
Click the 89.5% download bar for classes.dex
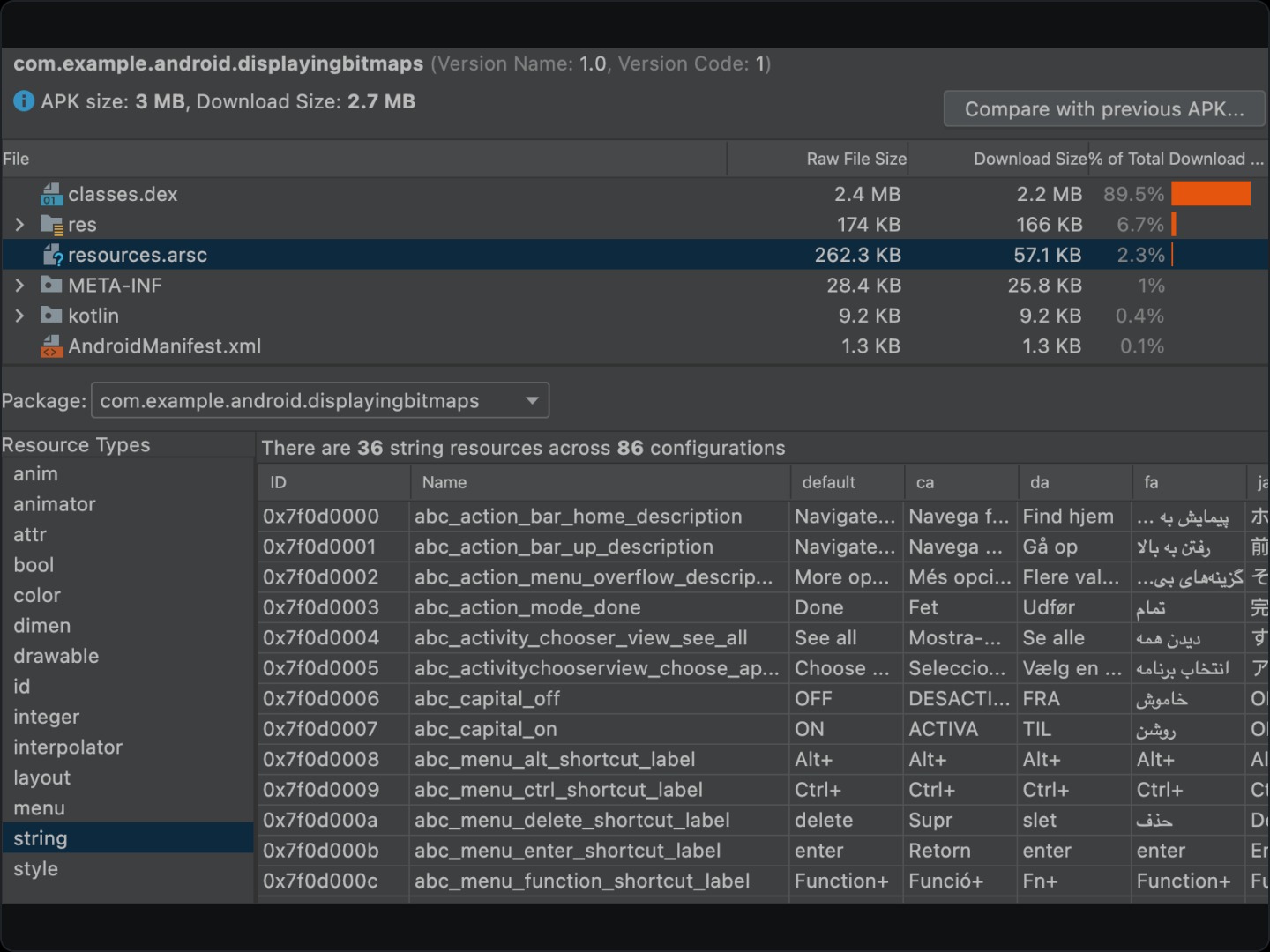click(1211, 194)
